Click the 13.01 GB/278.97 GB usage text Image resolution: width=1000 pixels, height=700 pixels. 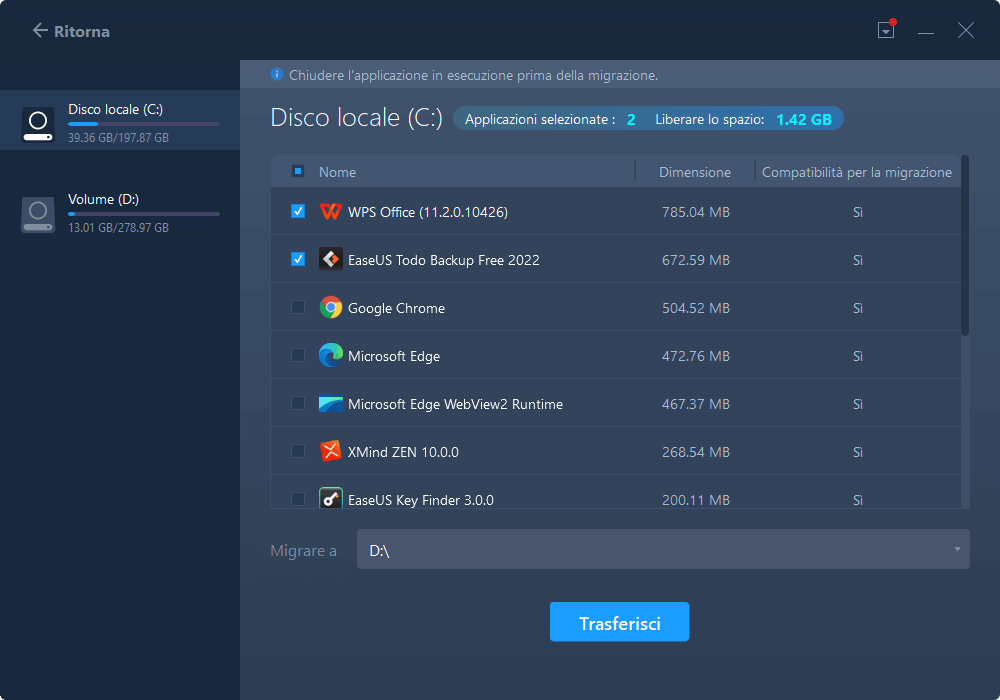click(x=119, y=228)
